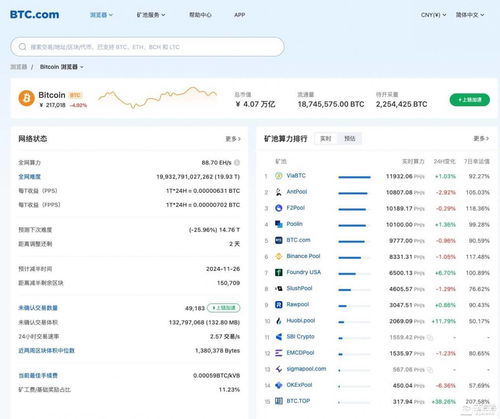Open the first navigation dropdown menu

pos(101,15)
